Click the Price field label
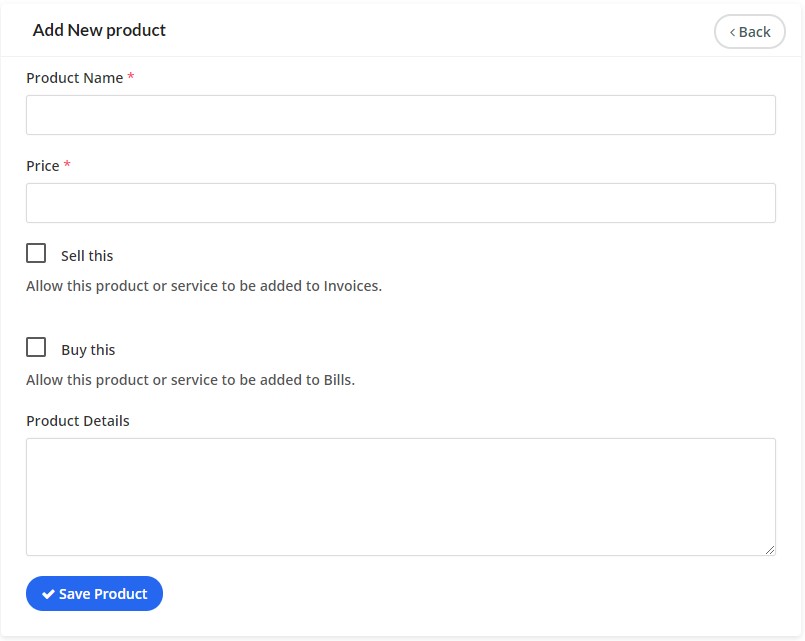Viewport: 805px width, 641px height. point(43,166)
